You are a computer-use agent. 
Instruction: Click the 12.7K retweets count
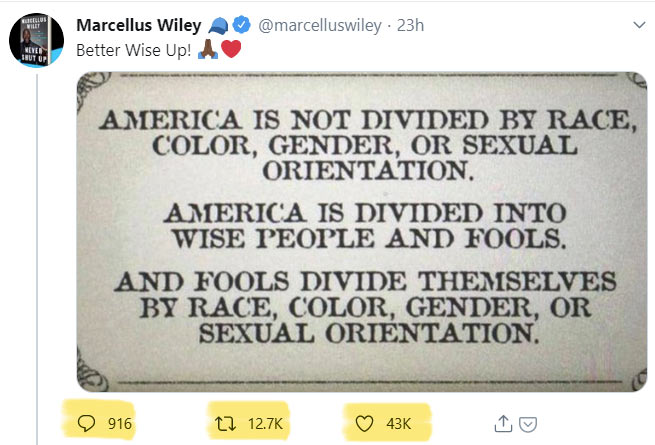pos(265,425)
